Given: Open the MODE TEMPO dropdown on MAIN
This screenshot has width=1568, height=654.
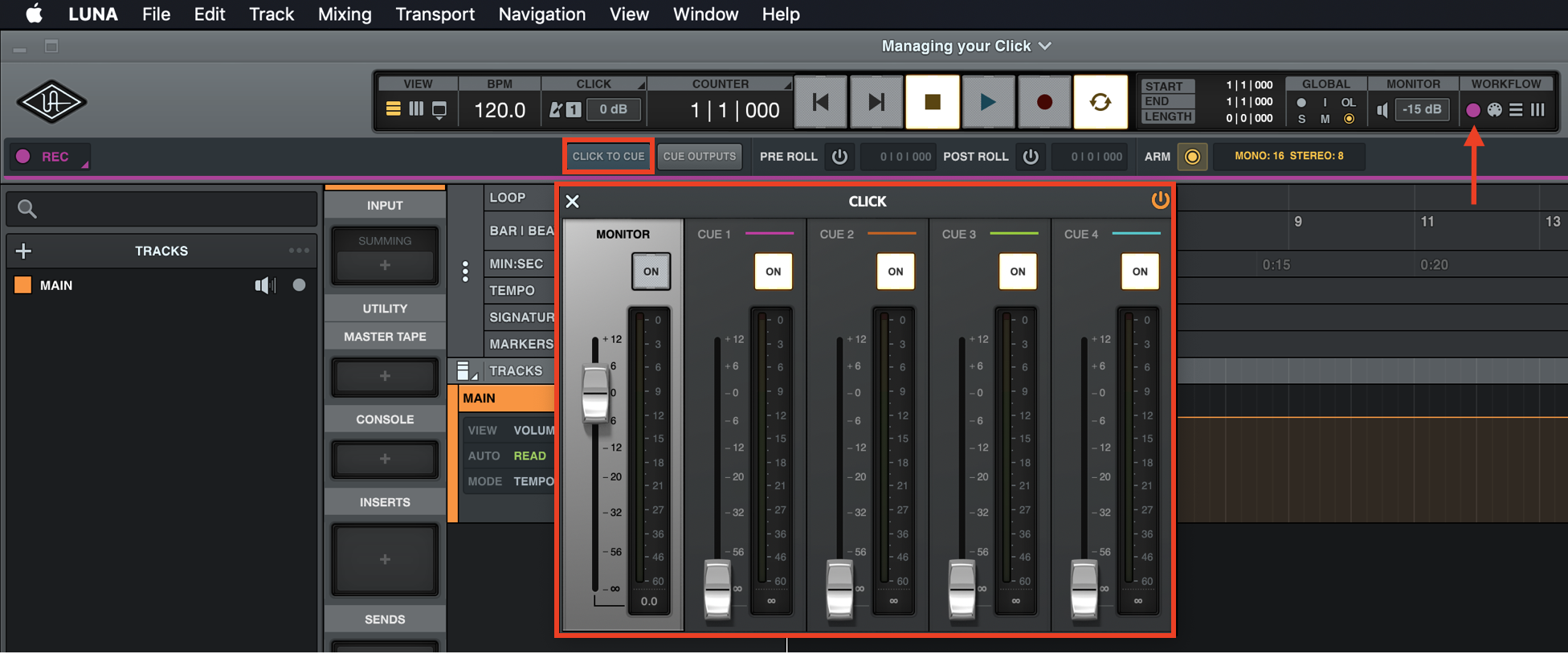Looking at the screenshot, I should click(x=533, y=481).
